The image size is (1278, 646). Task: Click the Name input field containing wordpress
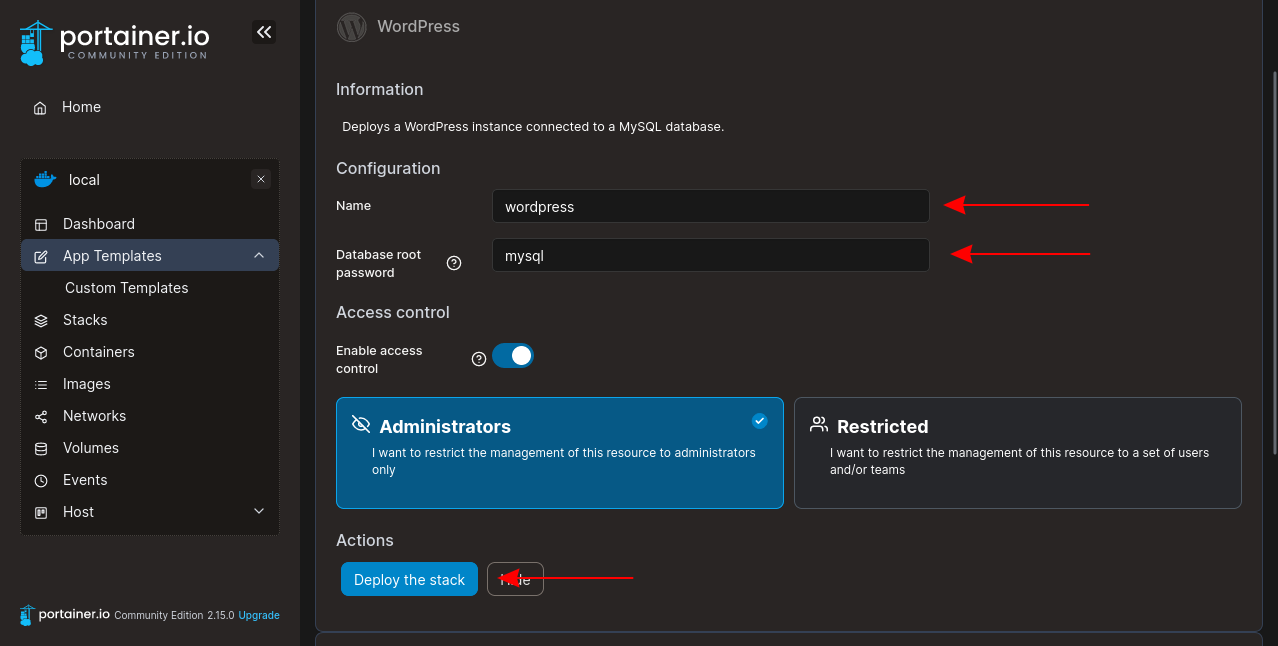(x=710, y=207)
